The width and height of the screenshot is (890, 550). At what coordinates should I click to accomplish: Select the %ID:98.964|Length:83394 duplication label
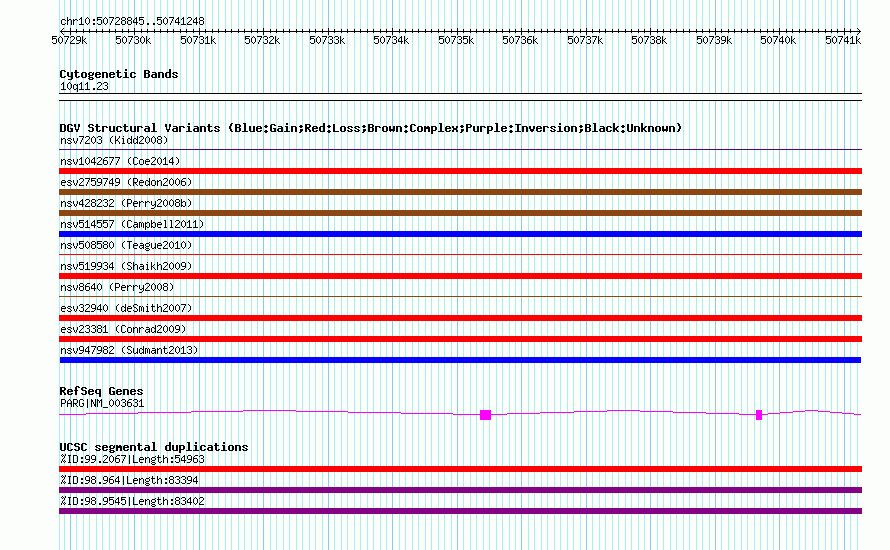pyautogui.click(x=129, y=480)
